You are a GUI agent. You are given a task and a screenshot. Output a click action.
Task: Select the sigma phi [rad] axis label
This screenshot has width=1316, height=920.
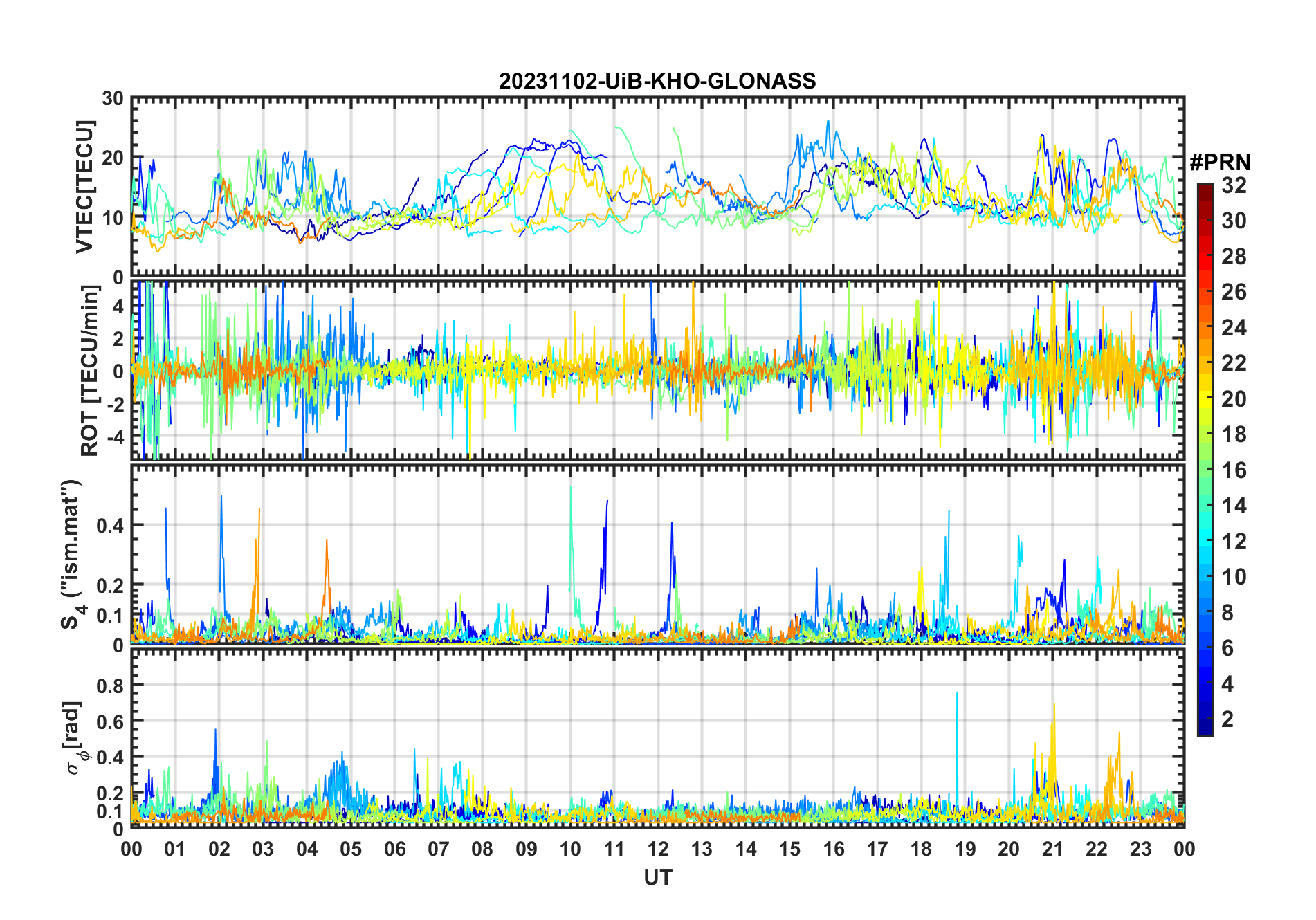tap(75, 738)
